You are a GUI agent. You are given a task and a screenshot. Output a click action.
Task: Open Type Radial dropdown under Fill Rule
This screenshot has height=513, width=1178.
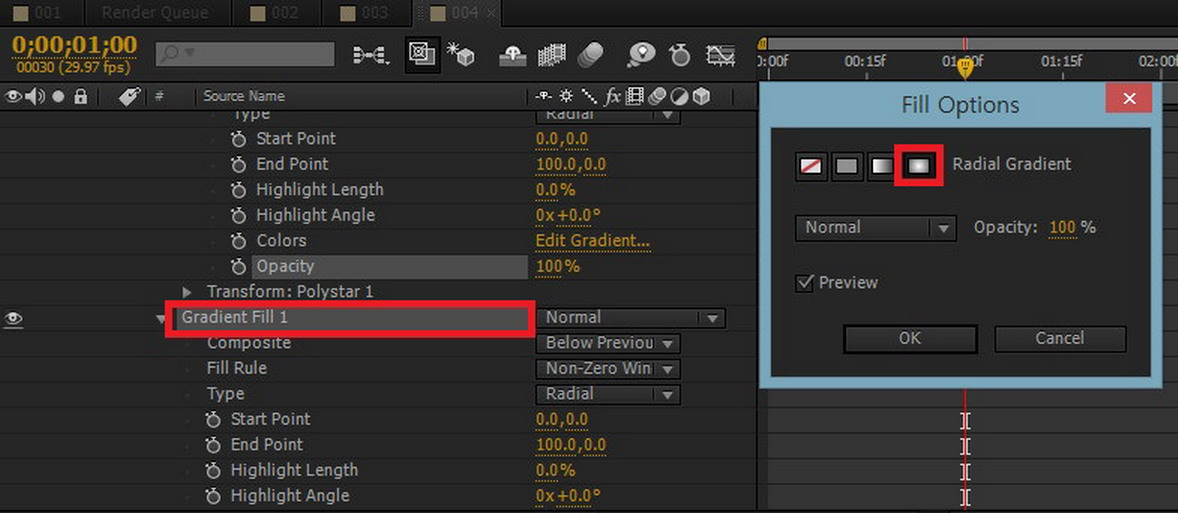tap(608, 394)
